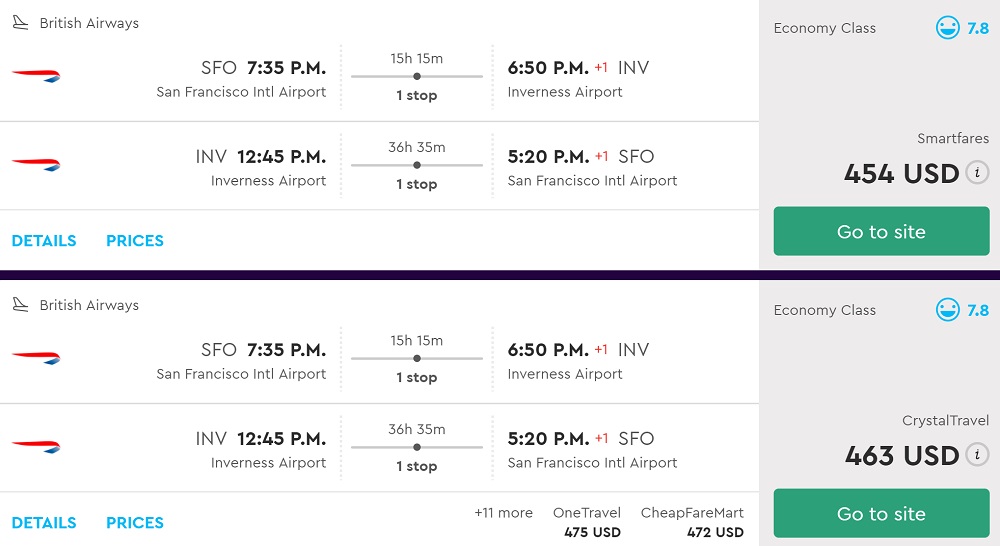Open PRICES tab for the first result
The image size is (1000, 546).
click(x=135, y=241)
